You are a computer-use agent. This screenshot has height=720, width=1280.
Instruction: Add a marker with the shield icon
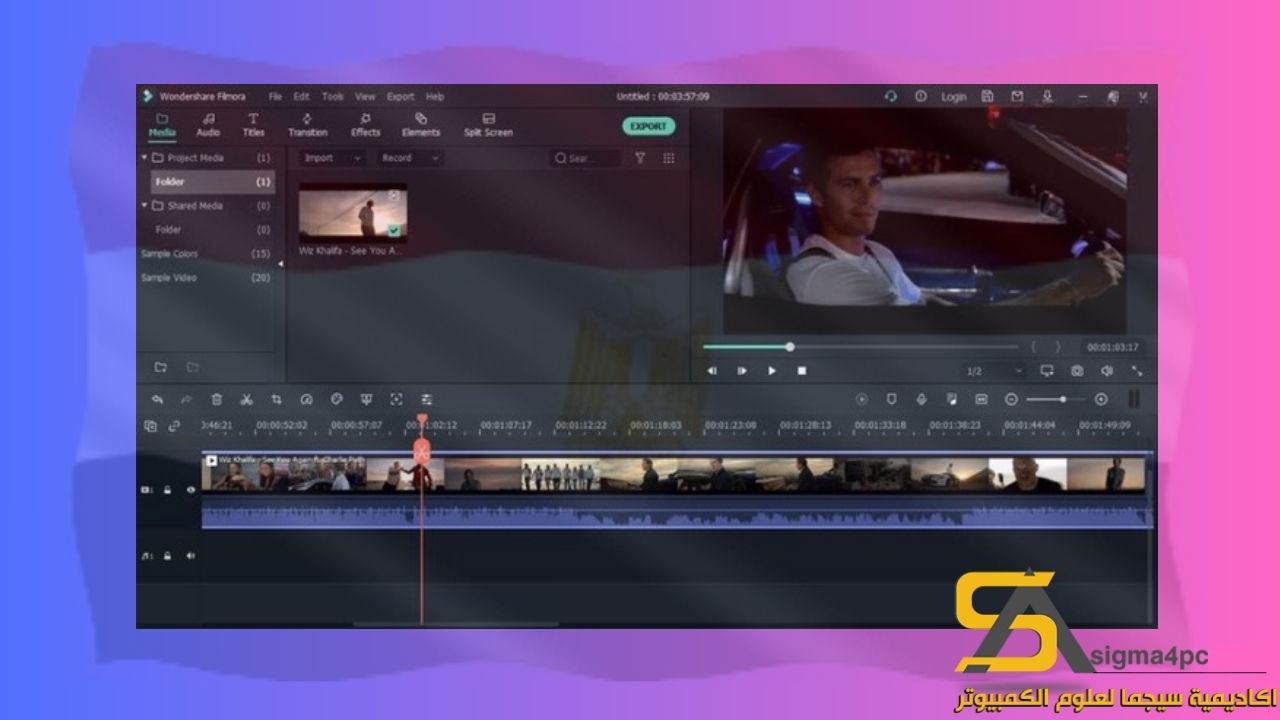pos(891,399)
